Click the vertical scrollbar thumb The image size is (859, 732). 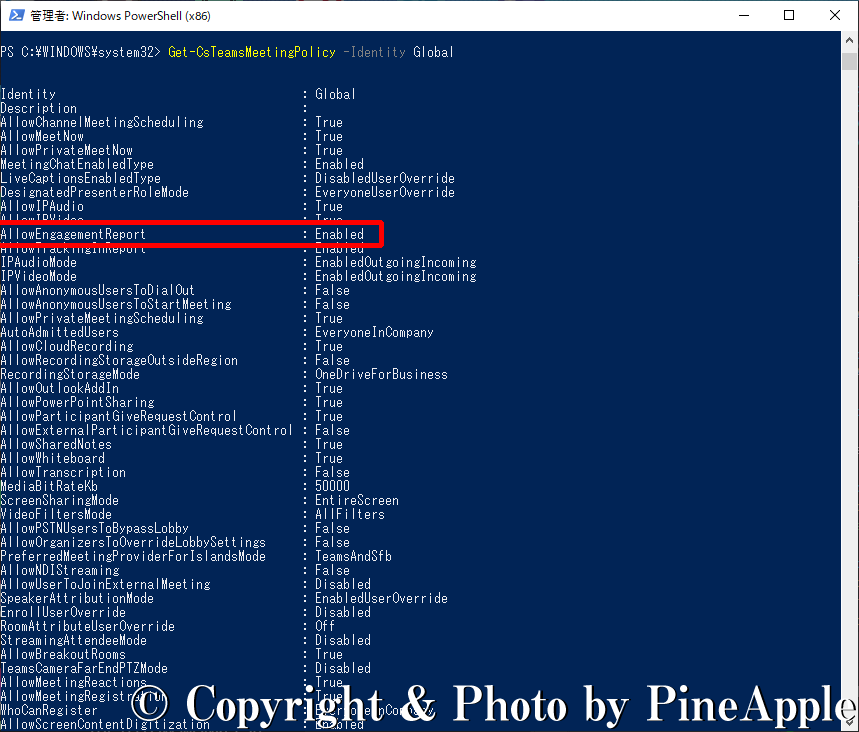click(849, 62)
